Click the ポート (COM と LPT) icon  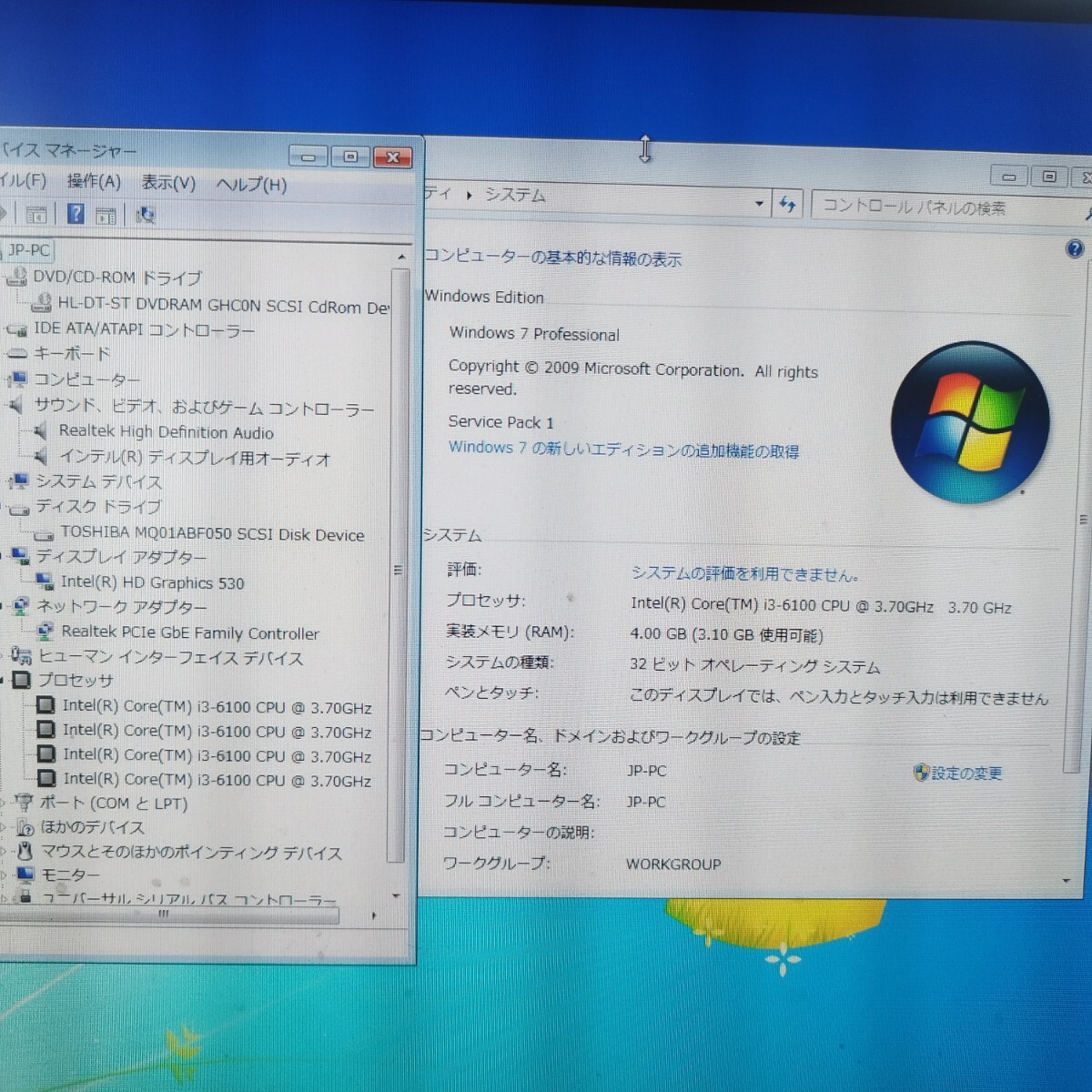25,803
